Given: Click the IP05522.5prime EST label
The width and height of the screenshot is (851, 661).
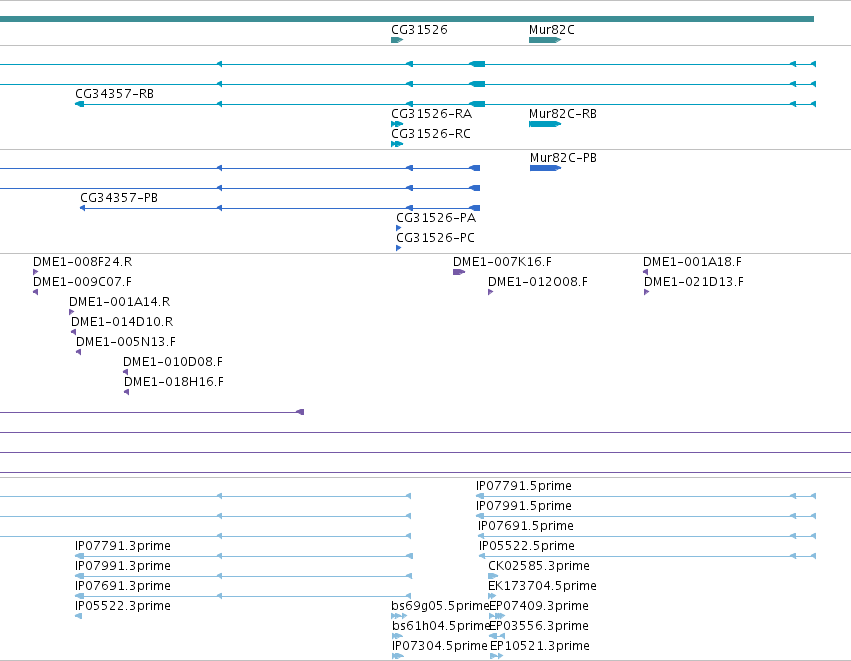Looking at the screenshot, I should click(527, 546).
